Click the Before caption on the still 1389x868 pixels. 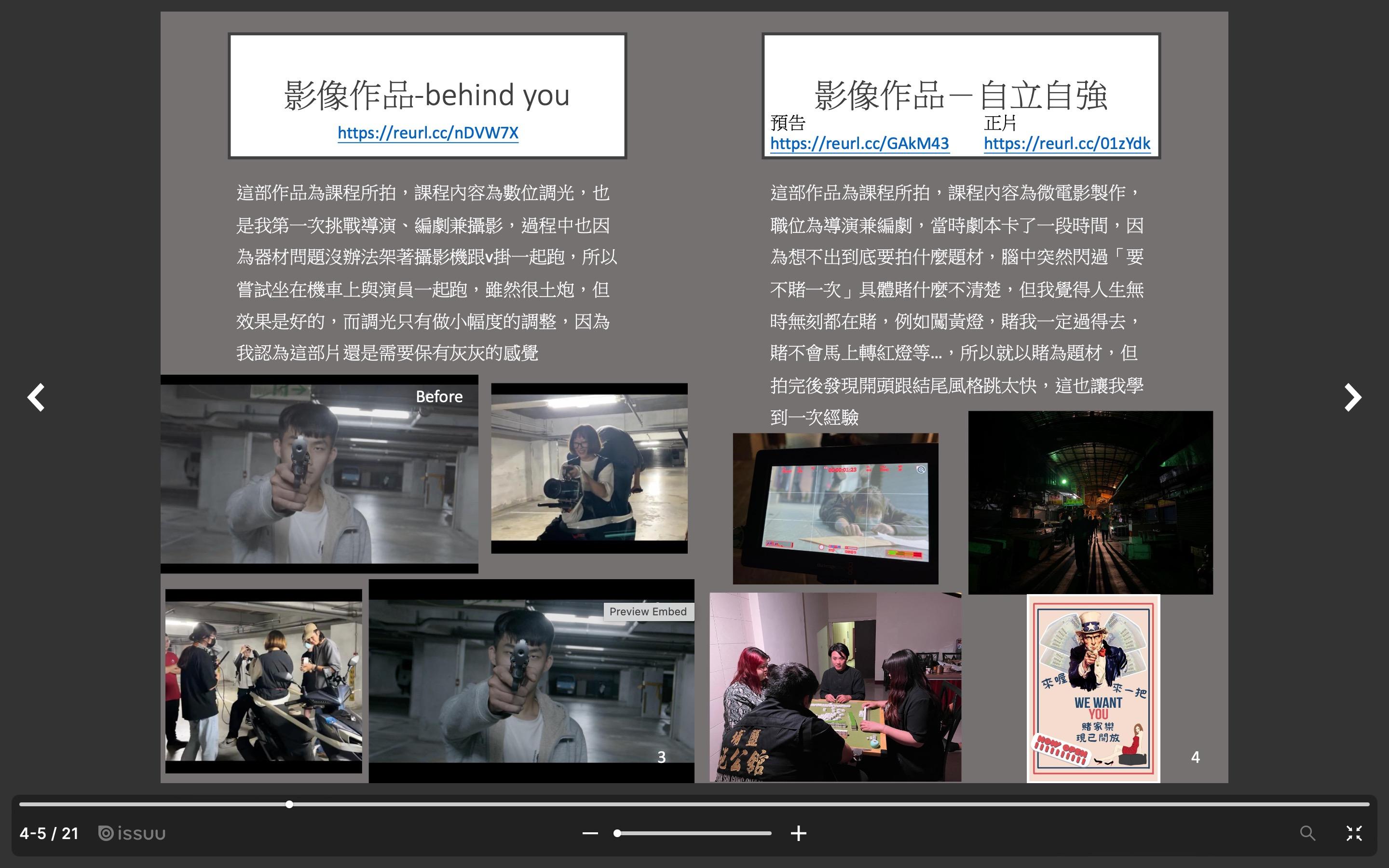pos(439,397)
